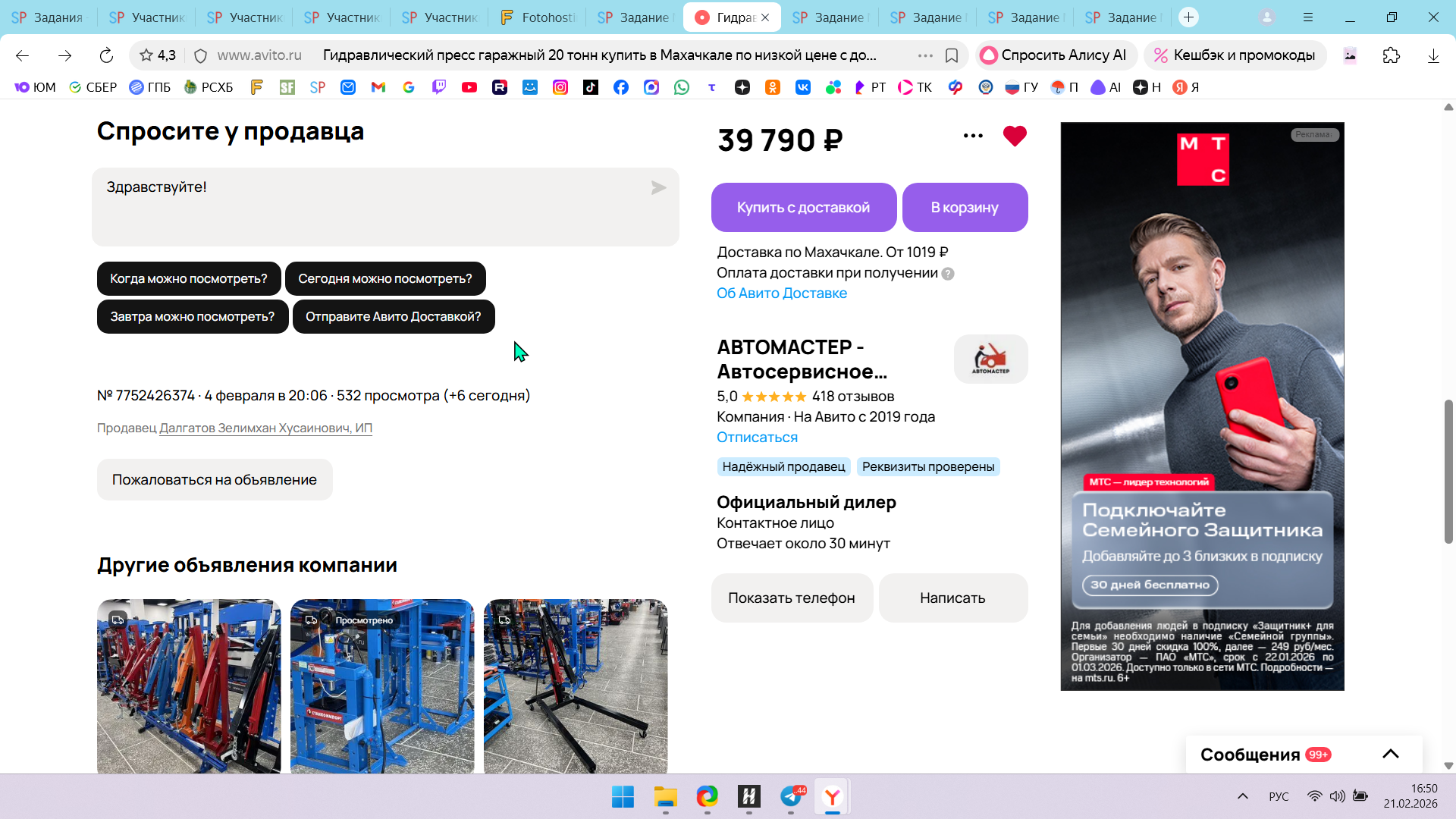Open the downloads arrow icon
1456x819 pixels.
click(x=1433, y=55)
